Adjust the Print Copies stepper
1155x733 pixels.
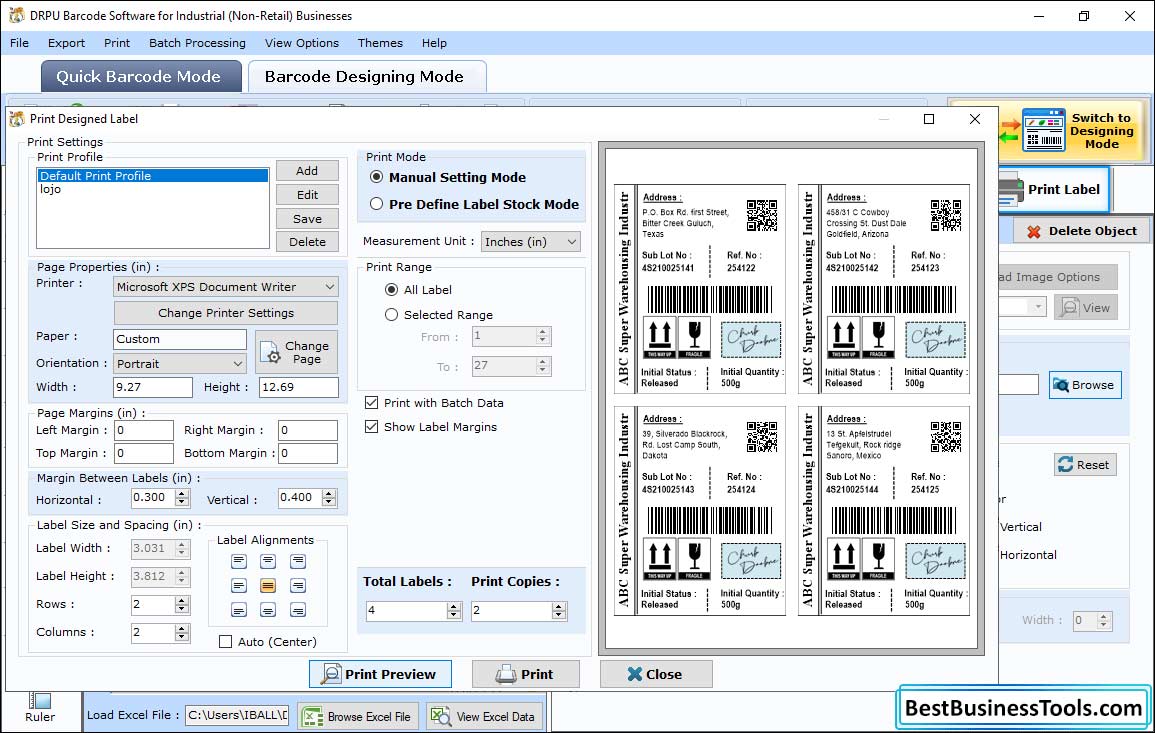[559, 611]
